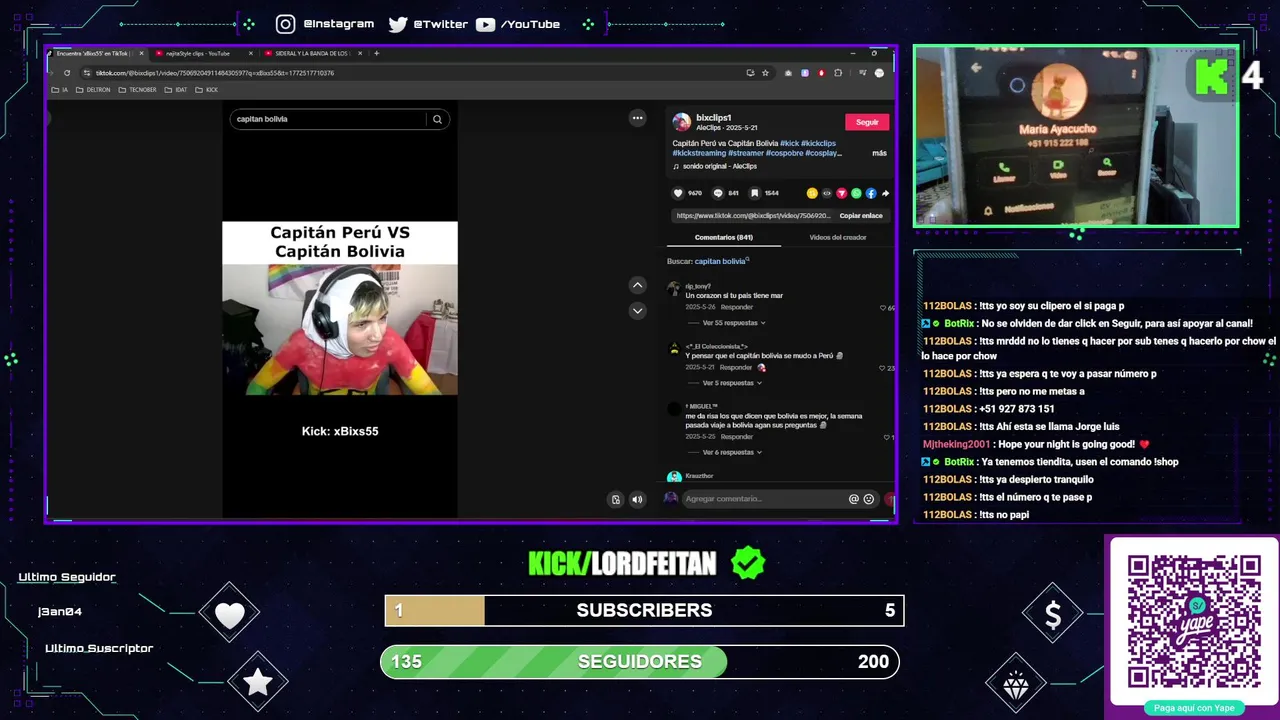This screenshot has height=720, width=1280.
Task: Share to Facebook using the blue icon
Action: pyautogui.click(x=871, y=193)
